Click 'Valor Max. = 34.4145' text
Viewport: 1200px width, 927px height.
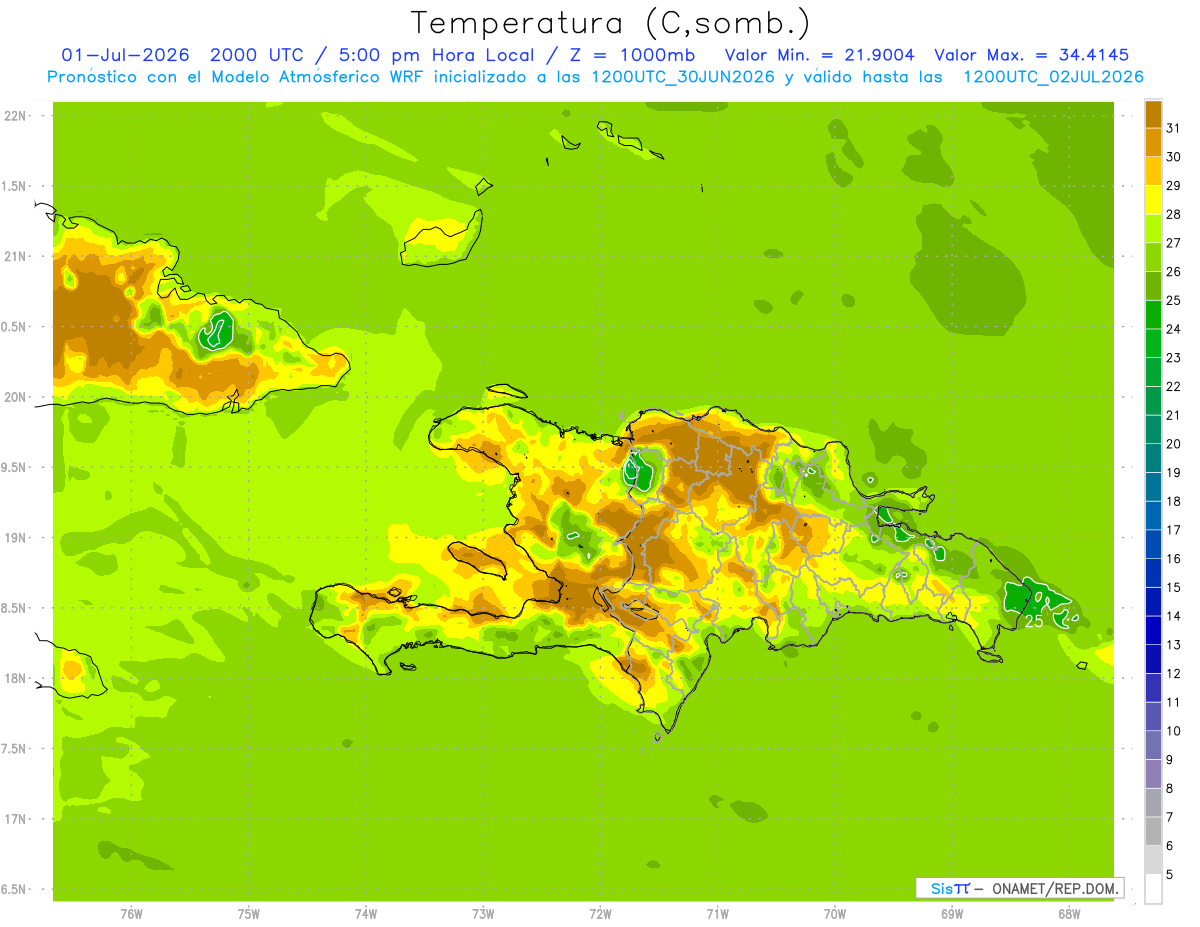tap(1031, 55)
